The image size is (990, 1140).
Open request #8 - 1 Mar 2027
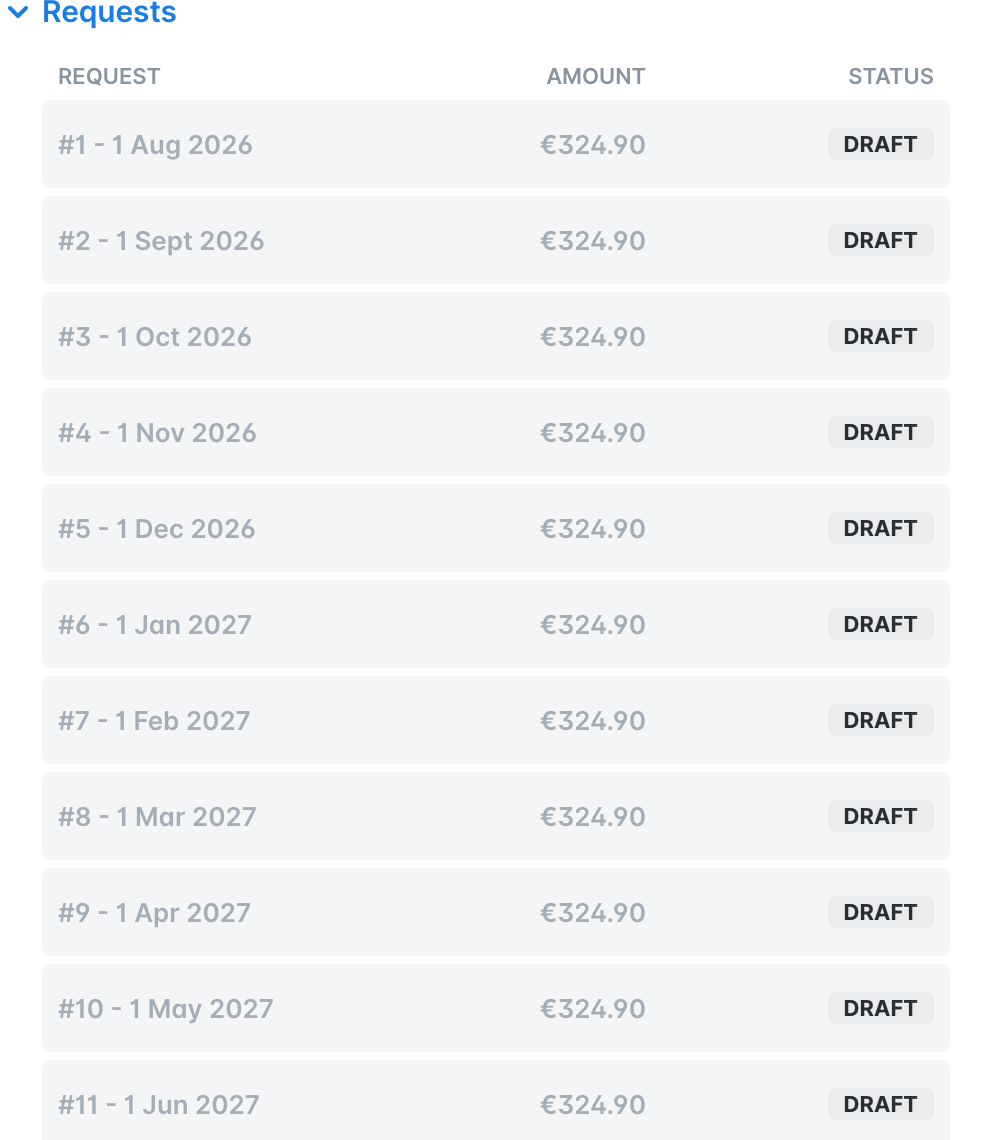496,816
